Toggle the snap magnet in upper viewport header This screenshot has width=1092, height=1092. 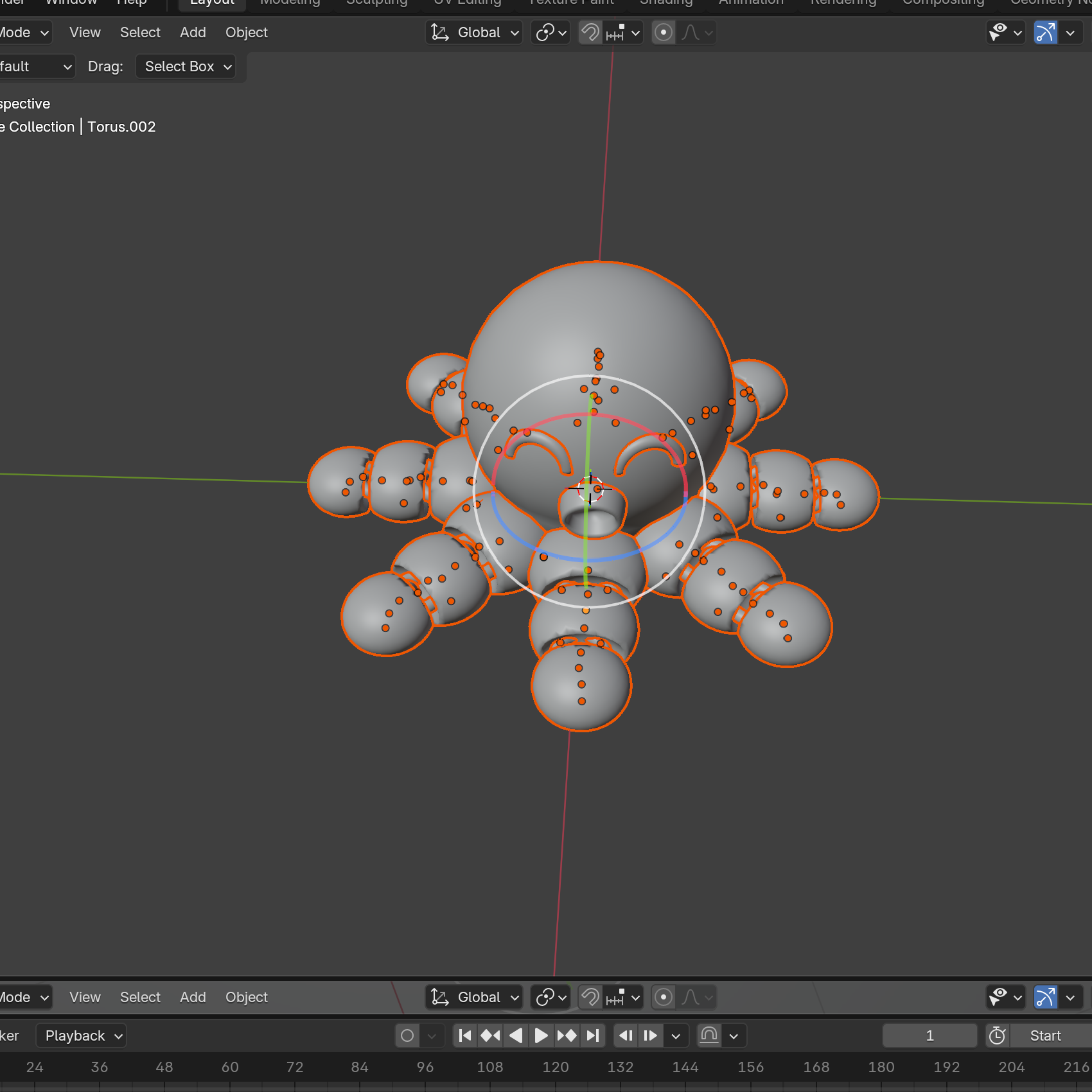pos(590,32)
